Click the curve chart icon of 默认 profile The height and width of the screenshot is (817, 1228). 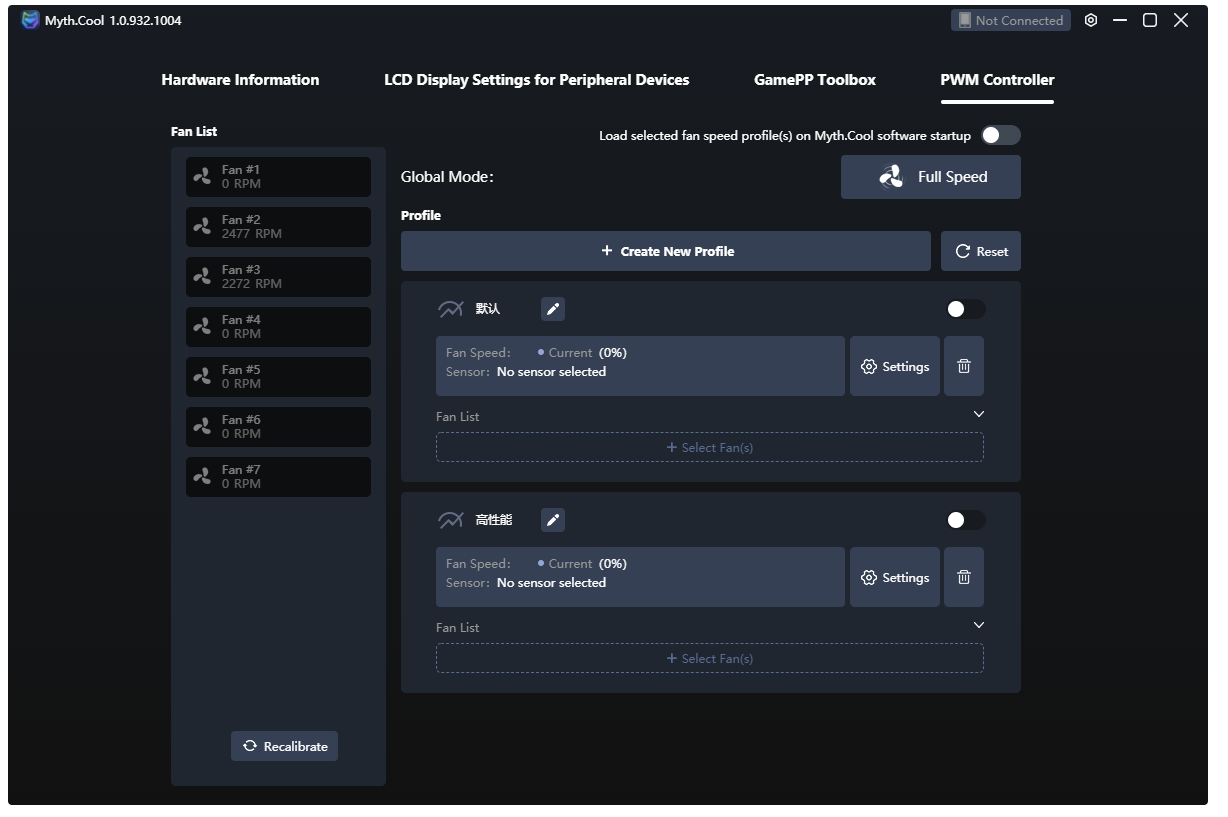(x=451, y=309)
